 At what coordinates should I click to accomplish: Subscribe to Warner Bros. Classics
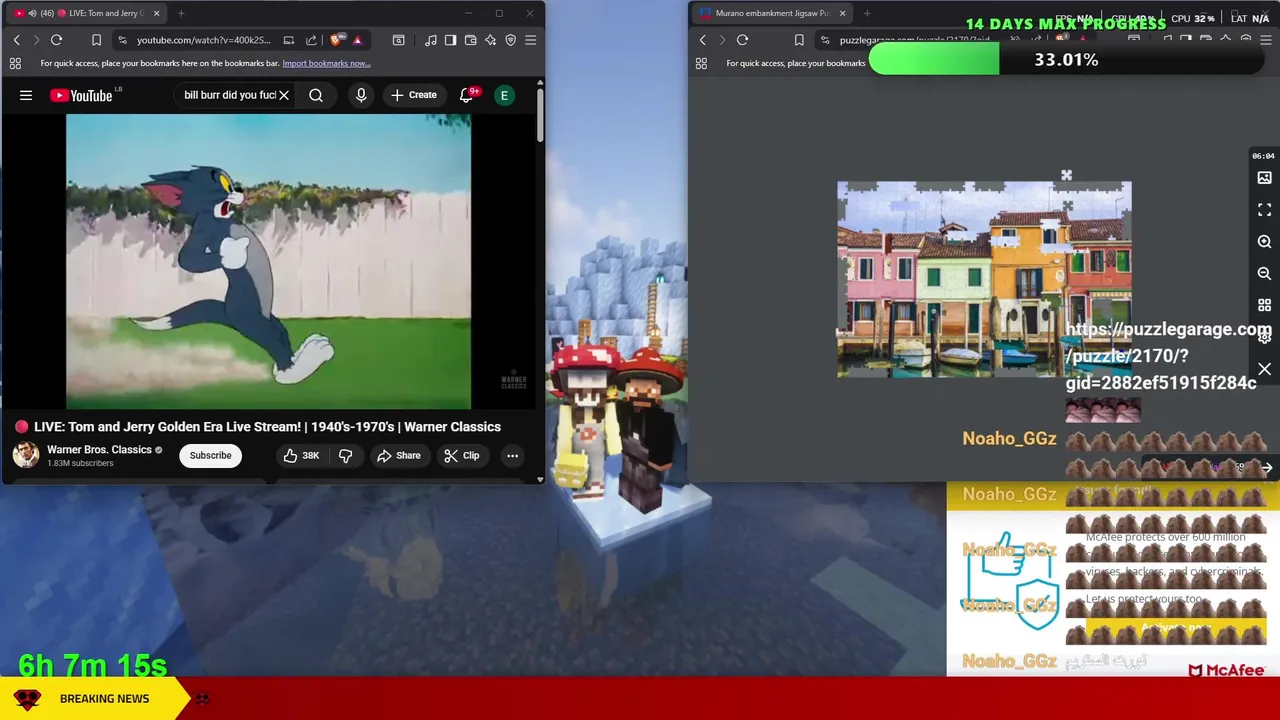(x=210, y=456)
